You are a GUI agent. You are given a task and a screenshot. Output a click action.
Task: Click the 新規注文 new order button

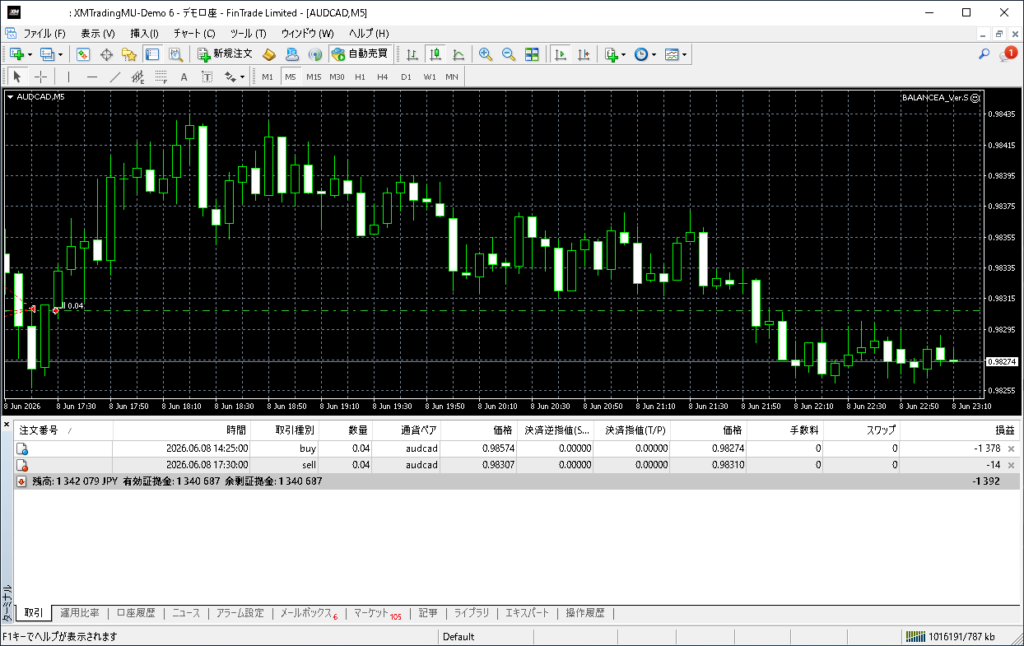tap(225, 54)
